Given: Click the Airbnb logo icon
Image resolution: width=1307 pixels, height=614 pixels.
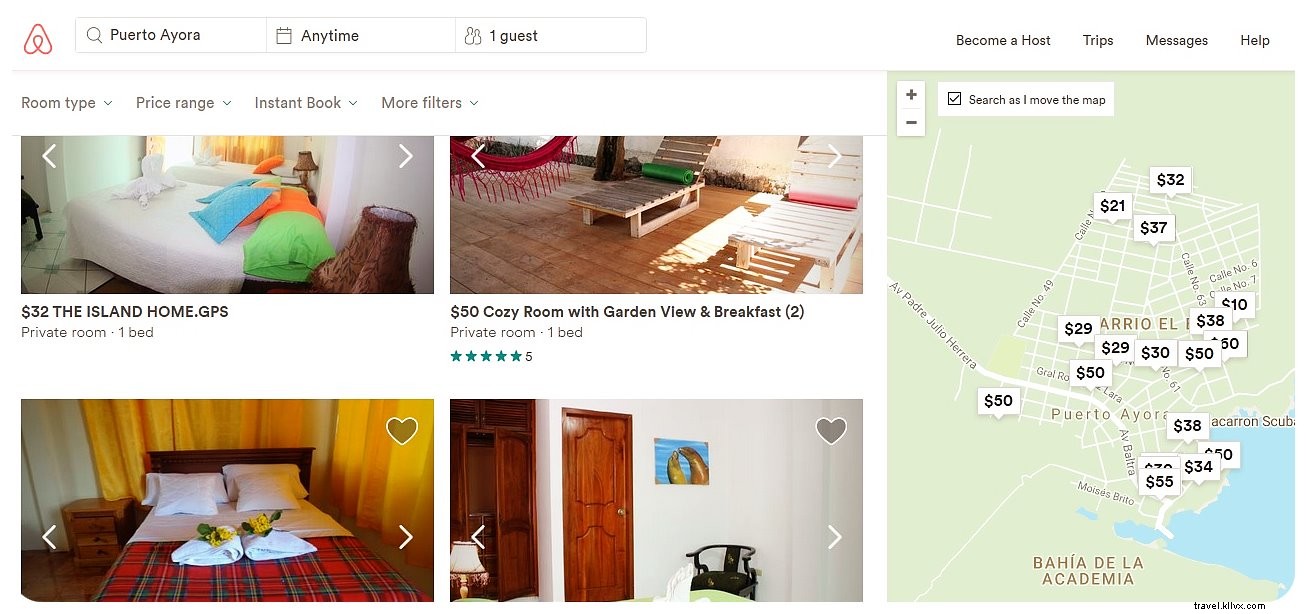Looking at the screenshot, I should [x=38, y=38].
